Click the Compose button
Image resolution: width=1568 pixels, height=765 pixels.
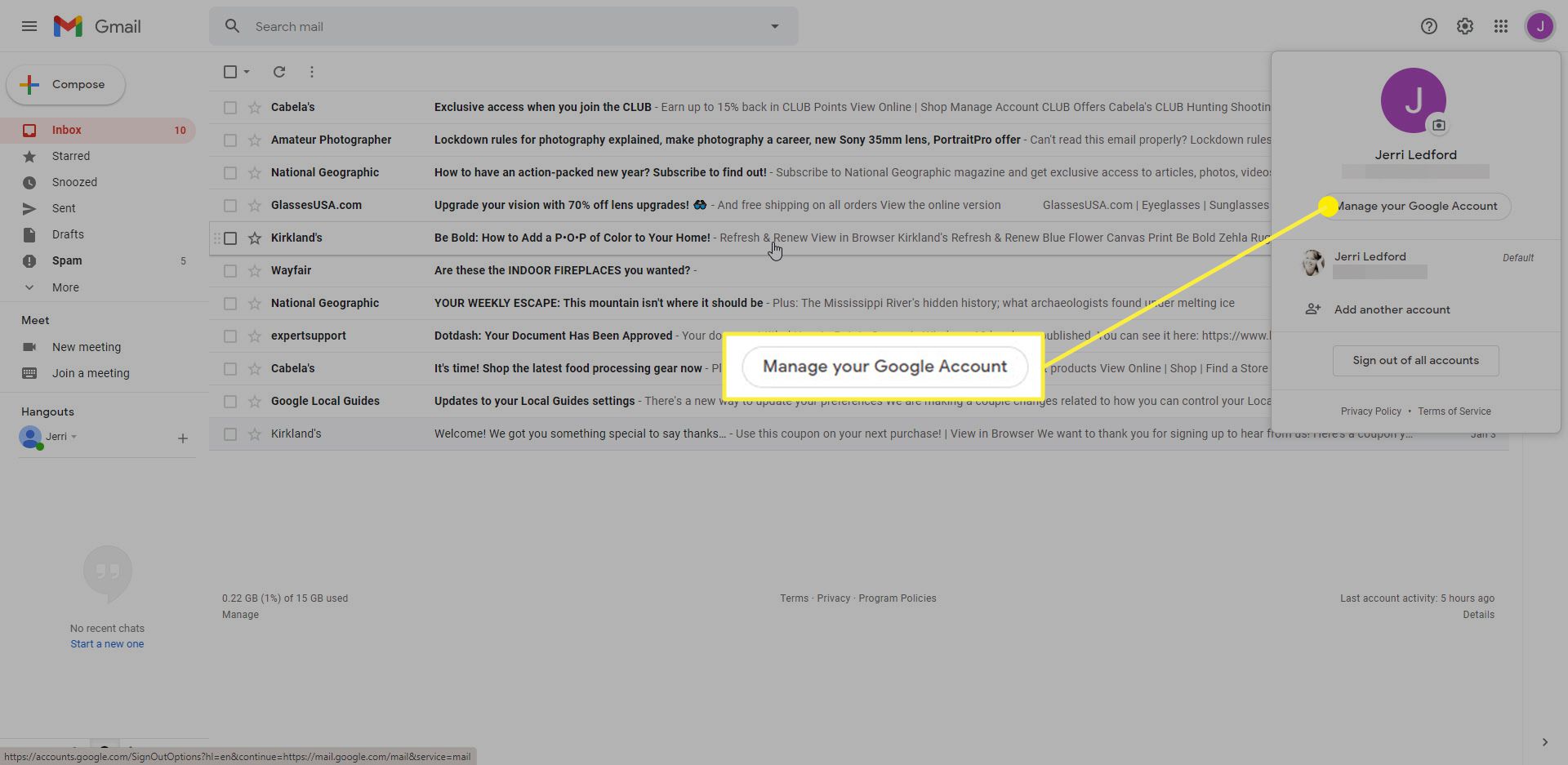[x=66, y=85]
